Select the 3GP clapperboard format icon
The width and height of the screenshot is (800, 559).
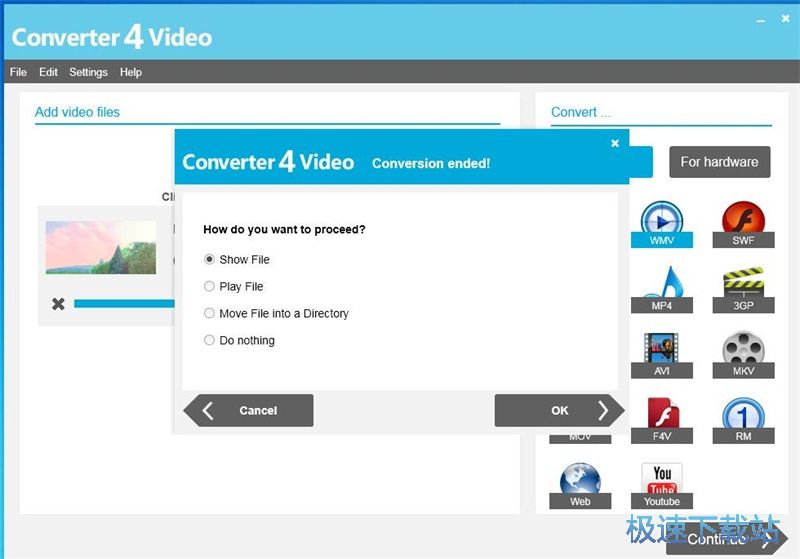pyautogui.click(x=743, y=289)
